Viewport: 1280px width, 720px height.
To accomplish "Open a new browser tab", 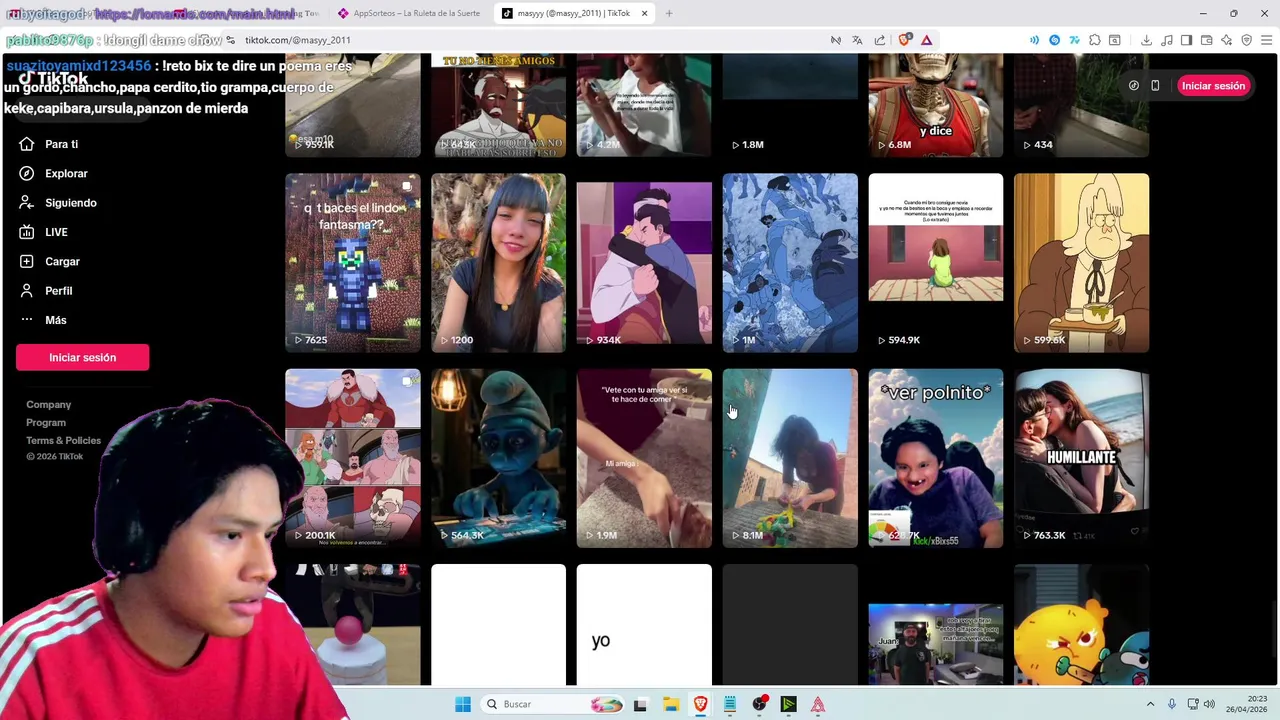I will click(669, 13).
